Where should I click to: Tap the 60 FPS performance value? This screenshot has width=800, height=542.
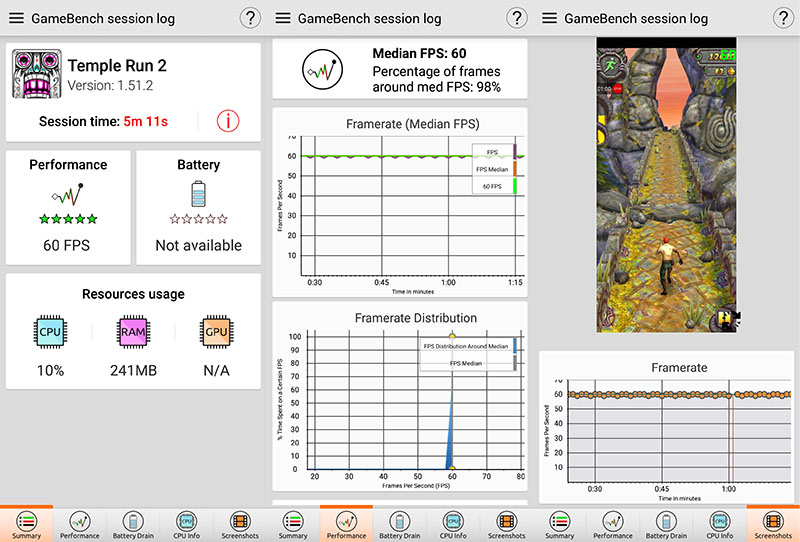[x=66, y=245]
